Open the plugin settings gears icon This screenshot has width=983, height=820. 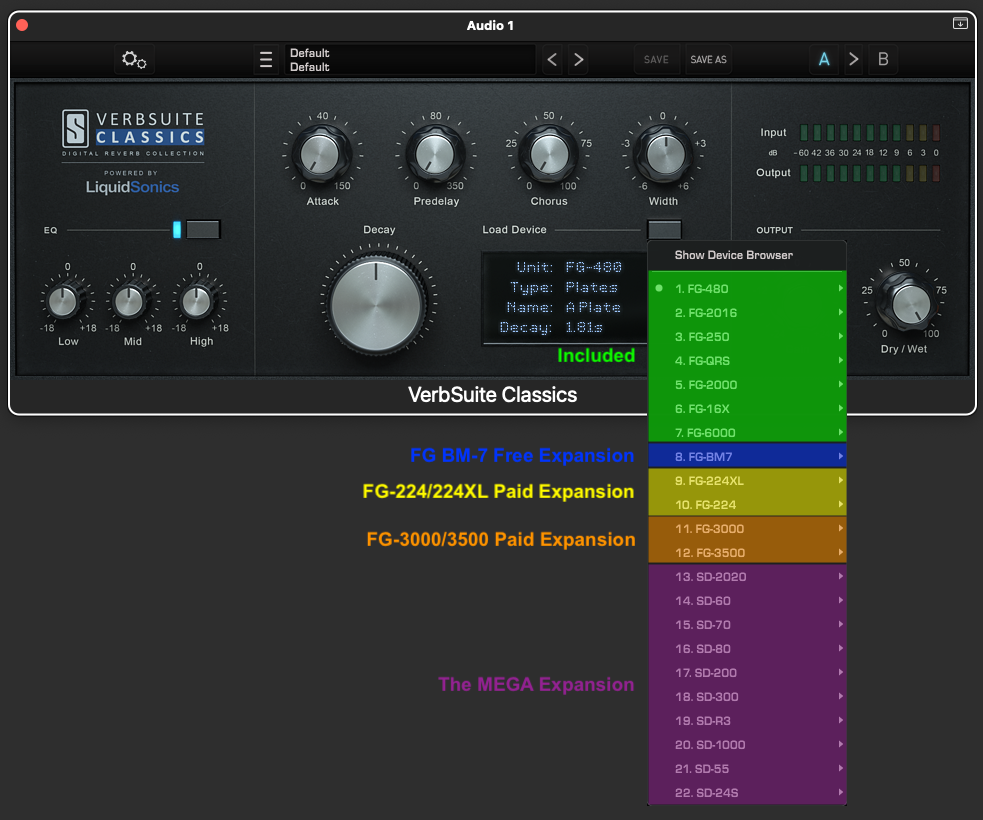point(134,60)
